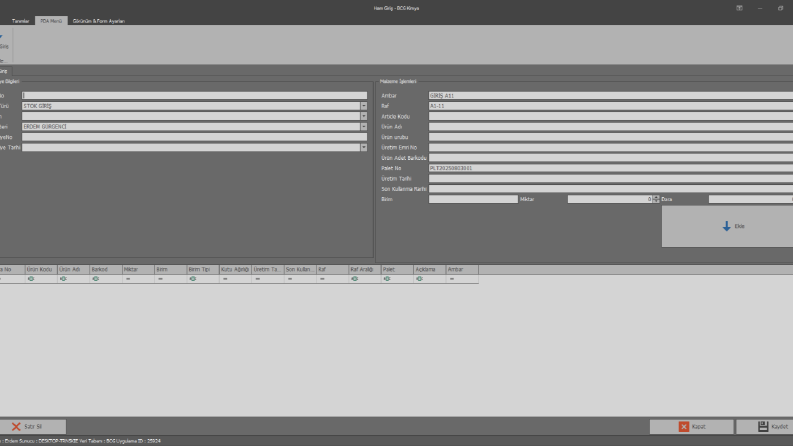
Task: Click the blue Ekle arrow button
Action: (727, 226)
